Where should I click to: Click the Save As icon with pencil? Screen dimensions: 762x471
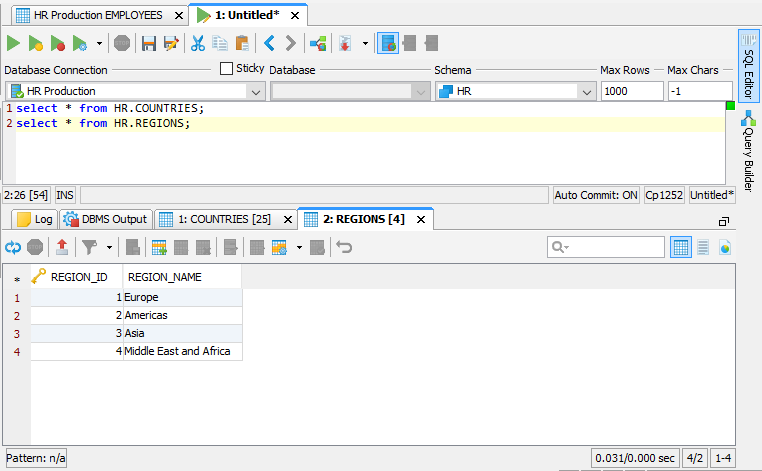click(171, 44)
